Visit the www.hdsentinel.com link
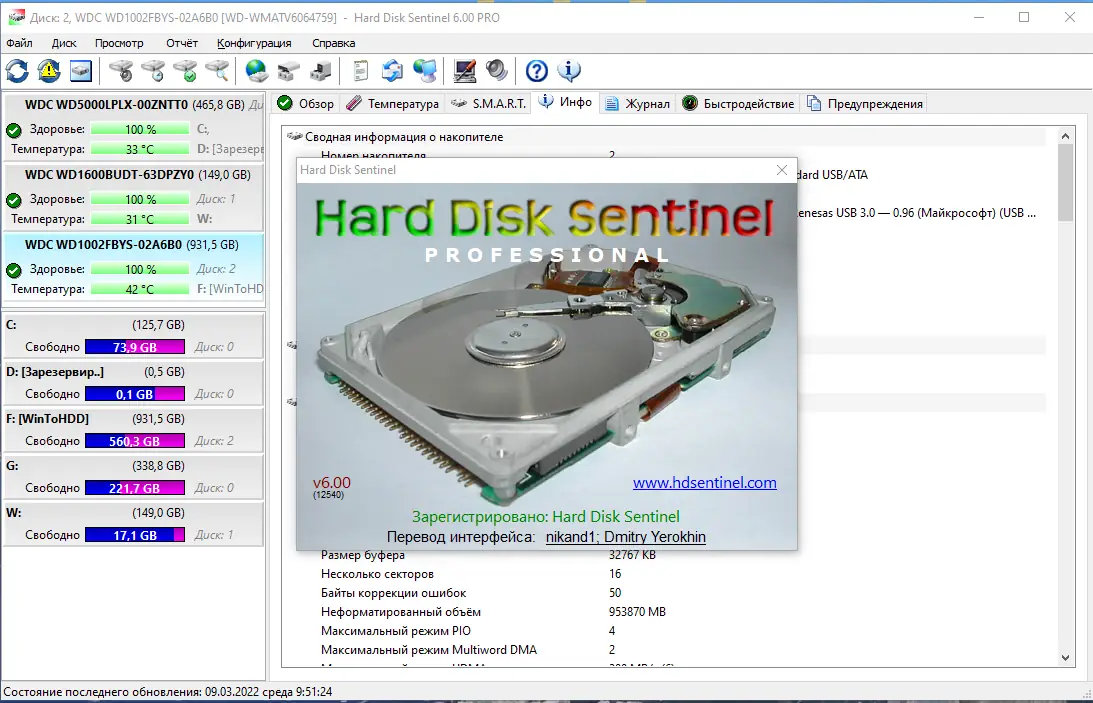This screenshot has height=703, width=1093. coord(706,482)
